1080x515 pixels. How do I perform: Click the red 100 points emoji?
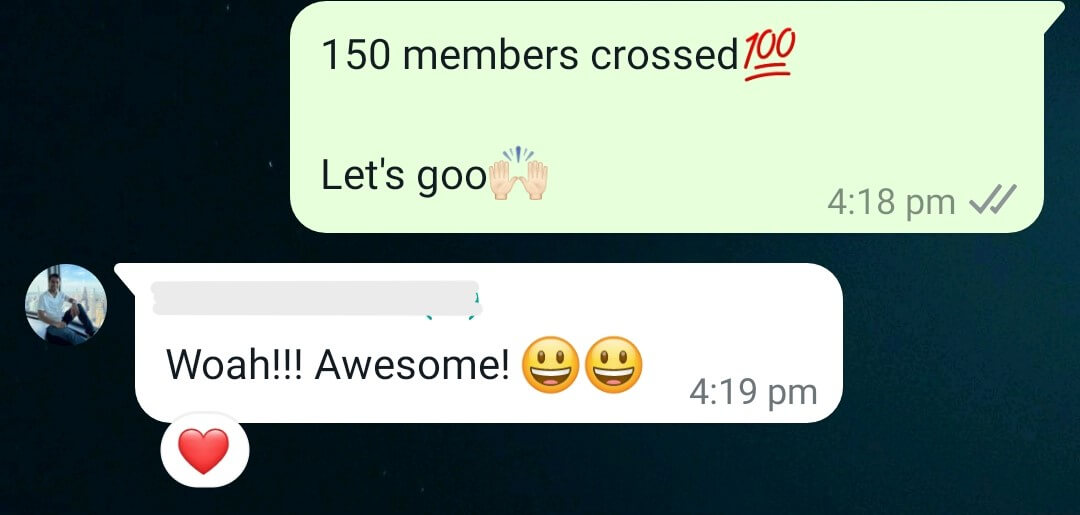pyautogui.click(x=769, y=56)
